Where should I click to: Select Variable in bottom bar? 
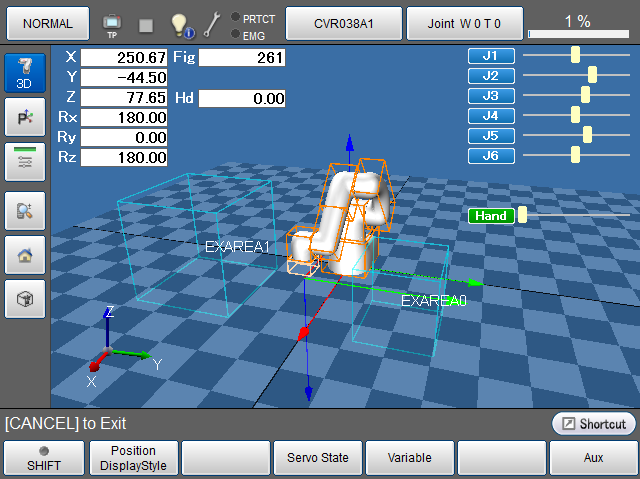click(x=410, y=458)
